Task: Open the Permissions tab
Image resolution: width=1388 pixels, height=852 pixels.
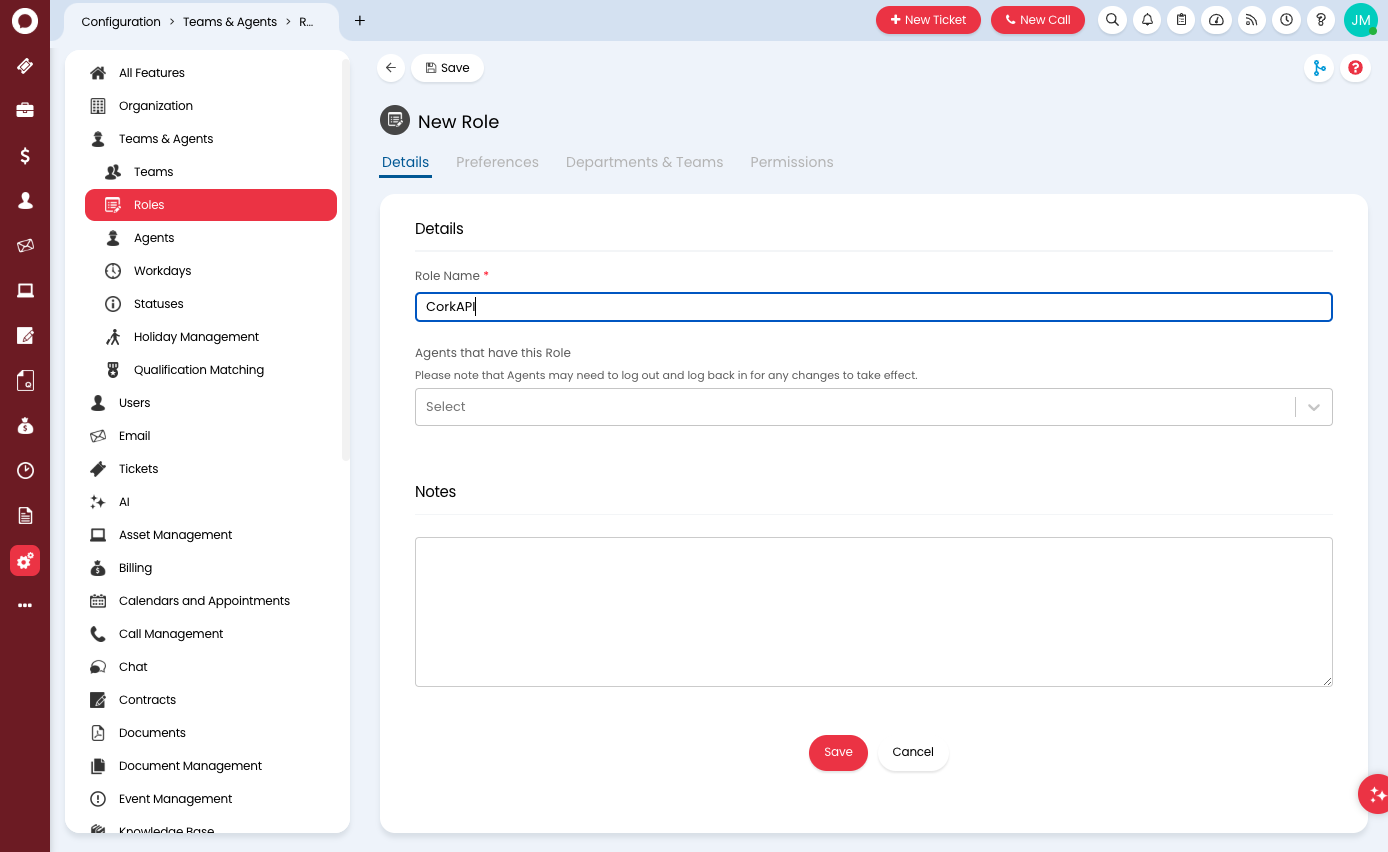Action: [x=791, y=162]
